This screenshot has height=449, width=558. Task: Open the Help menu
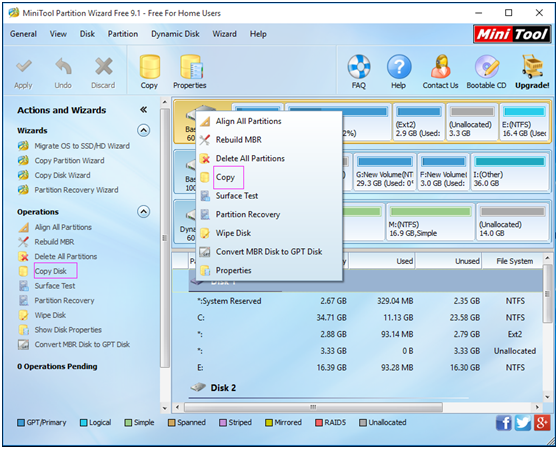tap(258, 34)
